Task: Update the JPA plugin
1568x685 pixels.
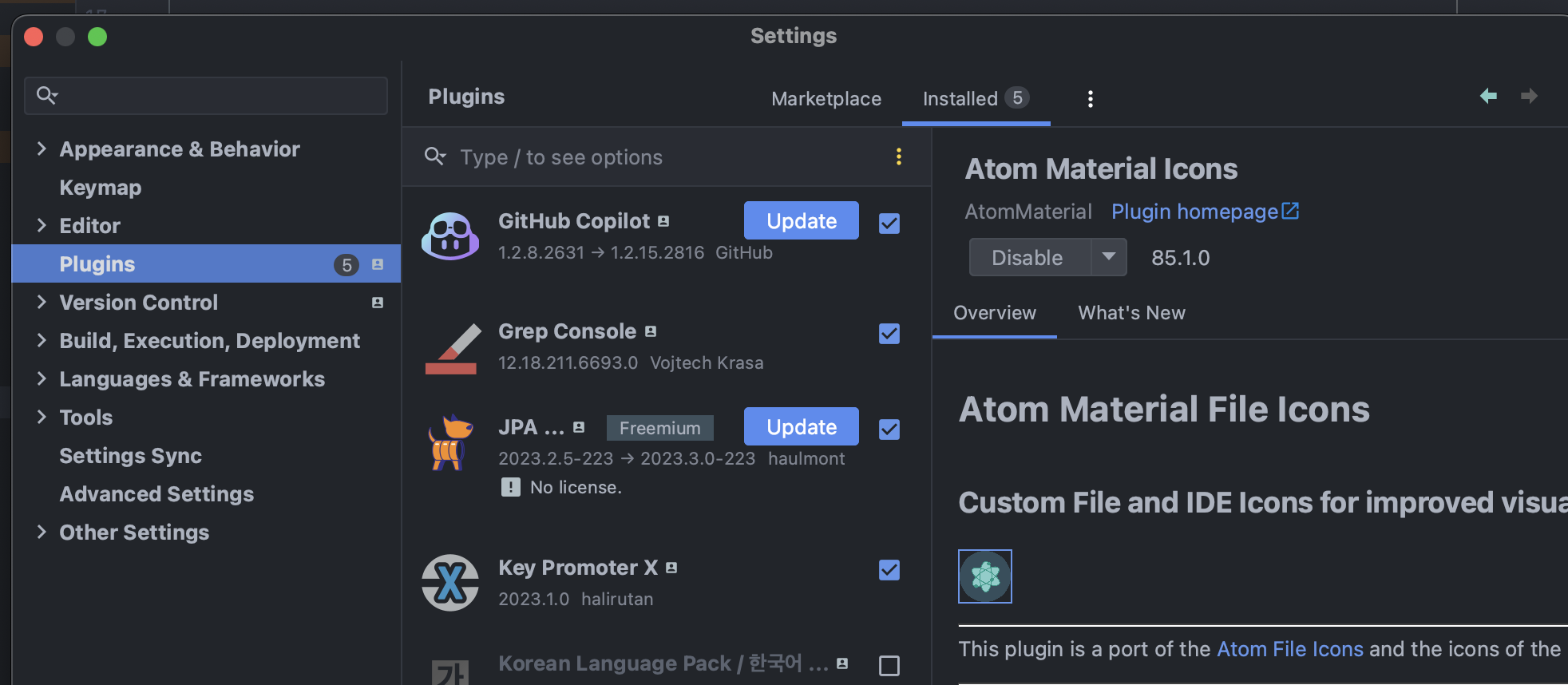Action: coord(802,426)
